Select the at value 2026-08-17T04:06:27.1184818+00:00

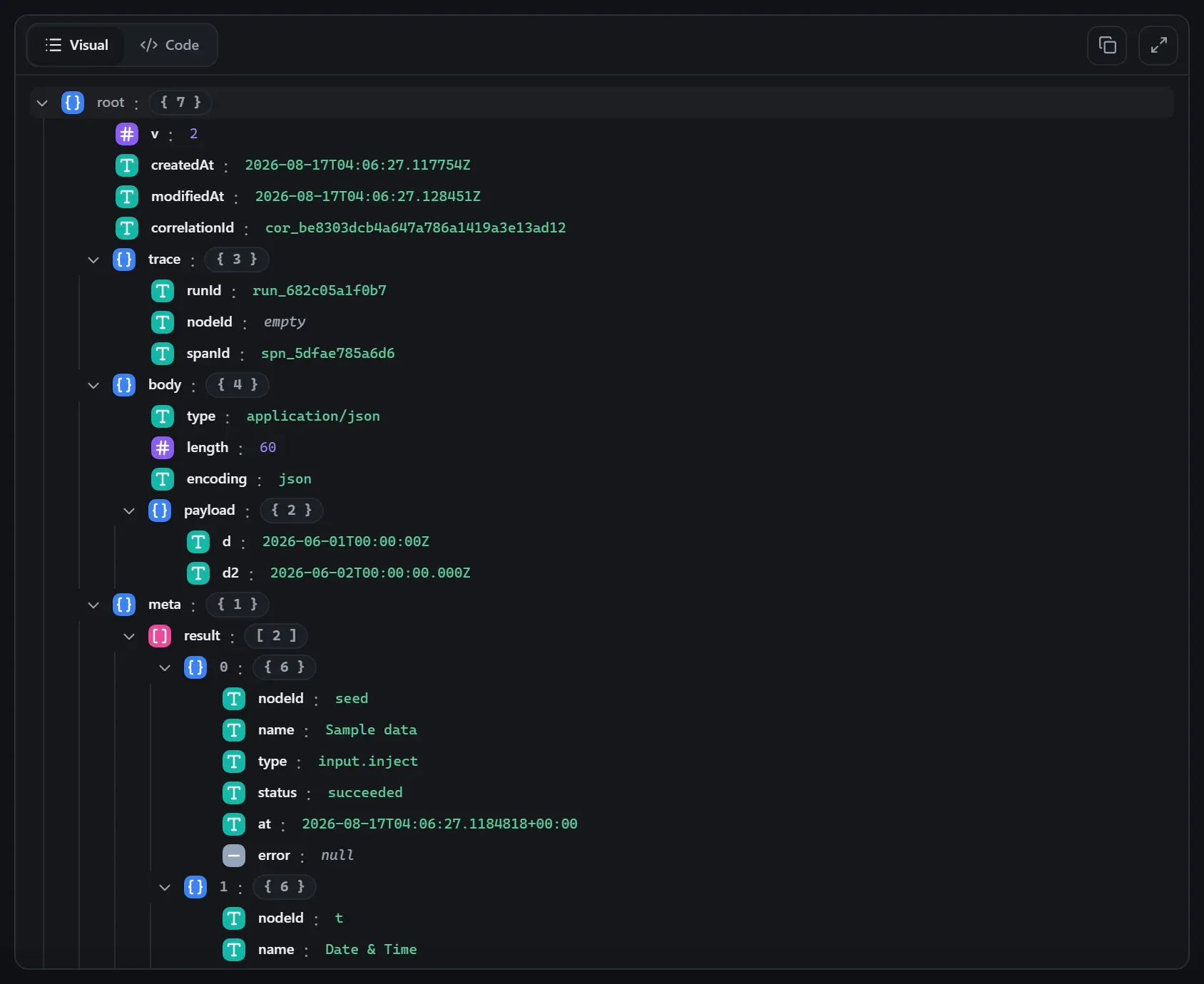(x=439, y=824)
